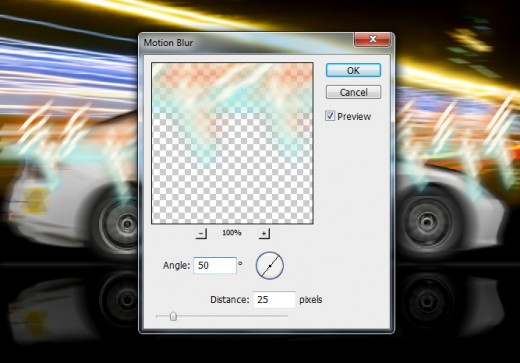Click the Motion Blur title bar
This screenshot has width=520, height=363.
(247, 43)
